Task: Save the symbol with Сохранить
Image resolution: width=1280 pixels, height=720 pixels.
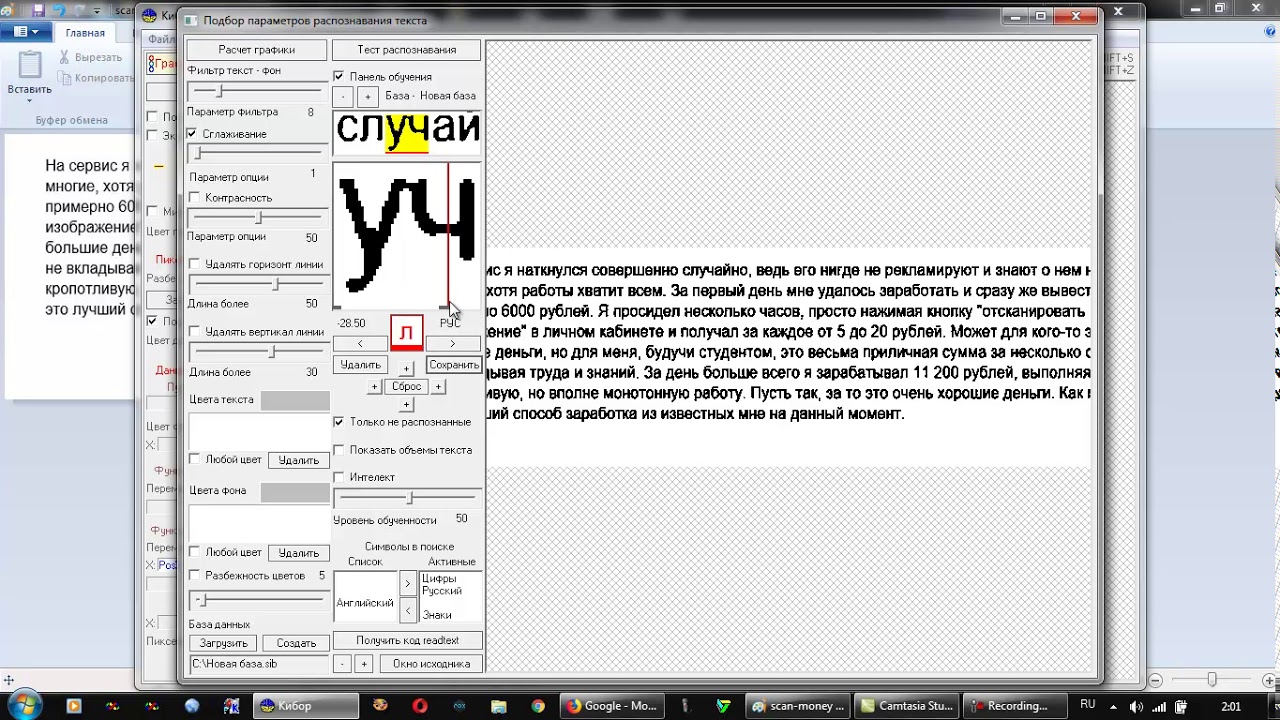Action: (454, 365)
